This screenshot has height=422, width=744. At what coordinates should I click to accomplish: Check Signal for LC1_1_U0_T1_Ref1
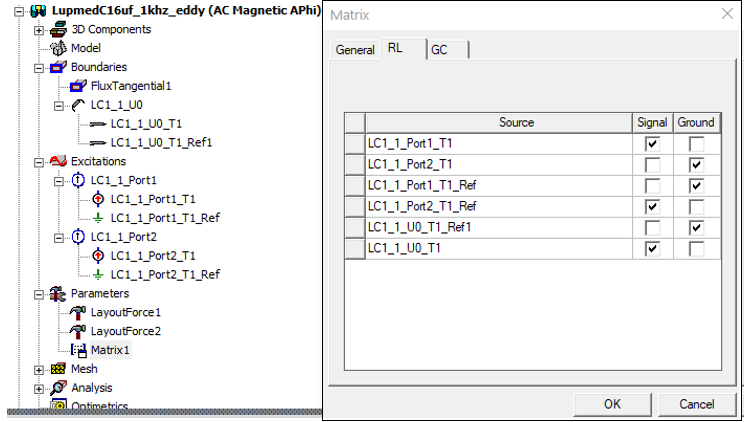tap(652, 228)
